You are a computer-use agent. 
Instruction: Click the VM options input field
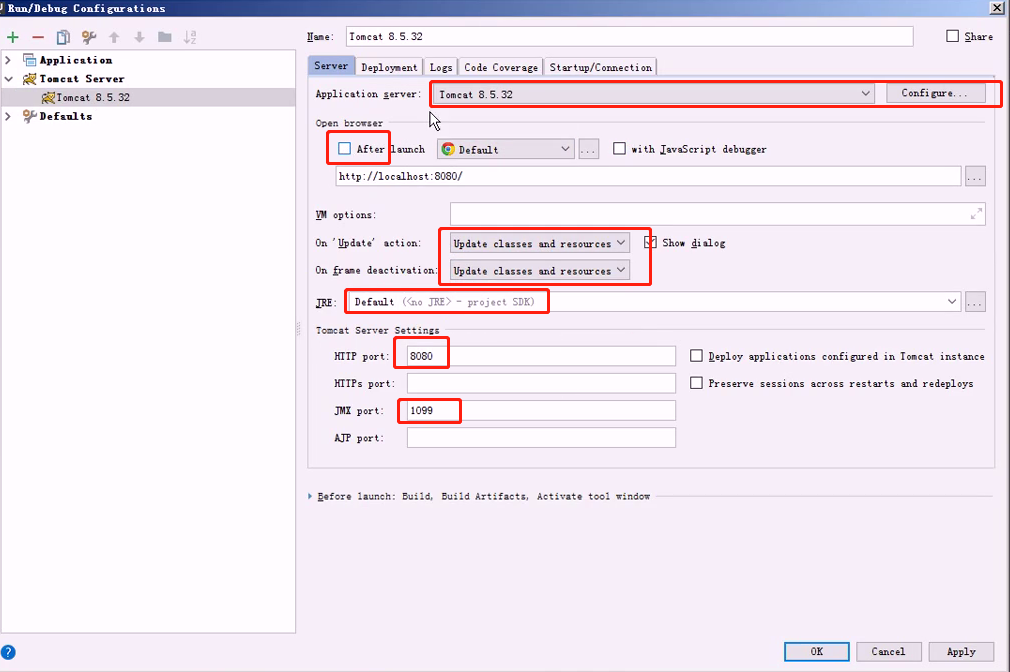click(718, 214)
